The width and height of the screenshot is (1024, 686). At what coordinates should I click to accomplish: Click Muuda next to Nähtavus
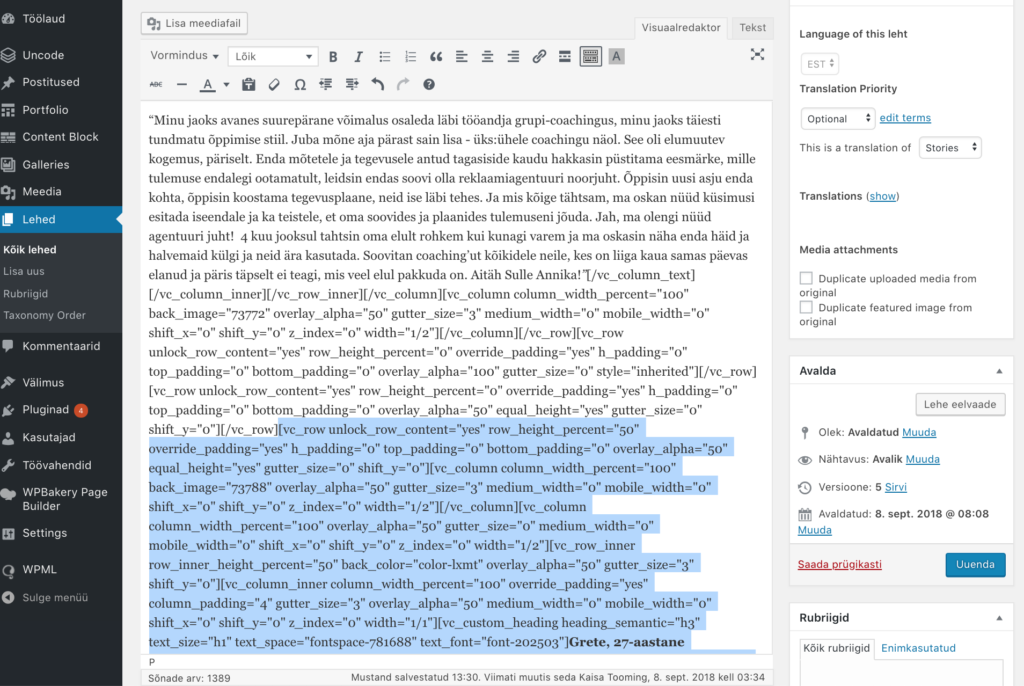coord(923,459)
